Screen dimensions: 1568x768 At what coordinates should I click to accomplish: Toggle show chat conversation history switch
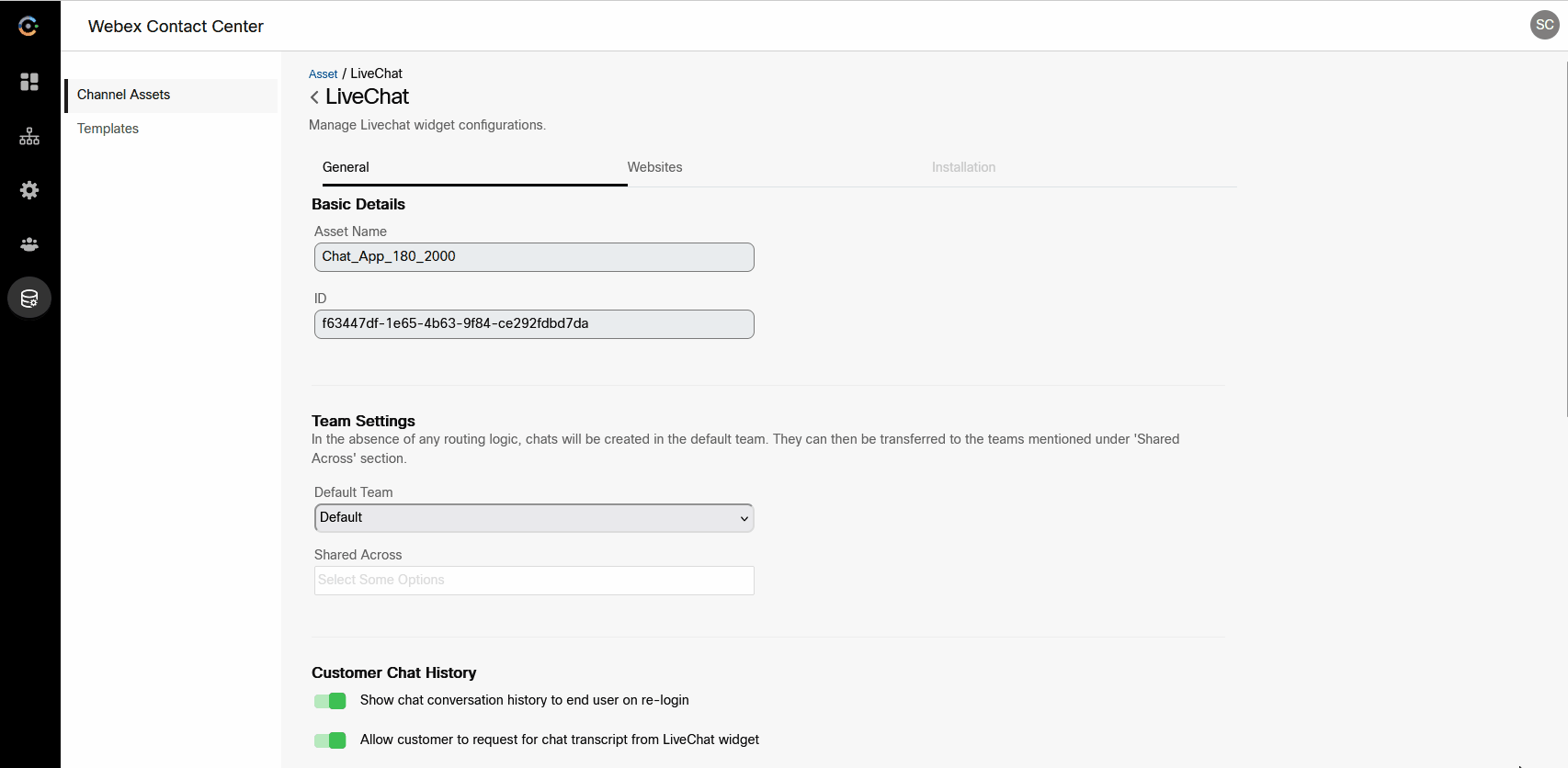click(x=330, y=701)
